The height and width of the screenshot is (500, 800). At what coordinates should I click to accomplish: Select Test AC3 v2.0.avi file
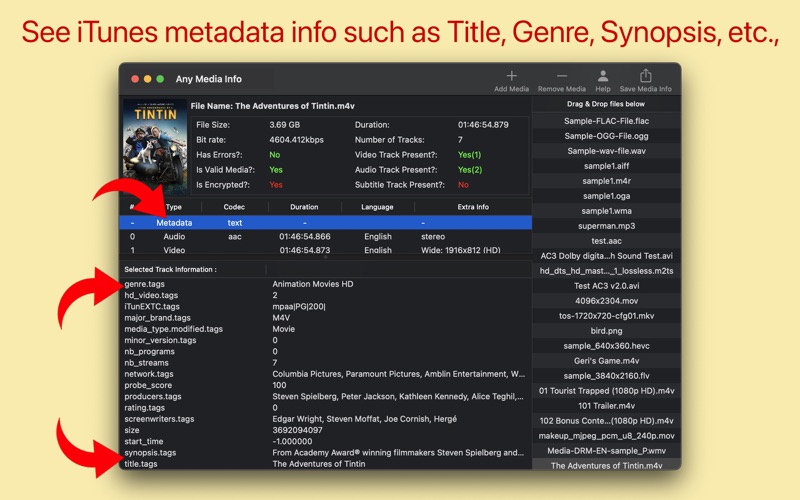[606, 286]
